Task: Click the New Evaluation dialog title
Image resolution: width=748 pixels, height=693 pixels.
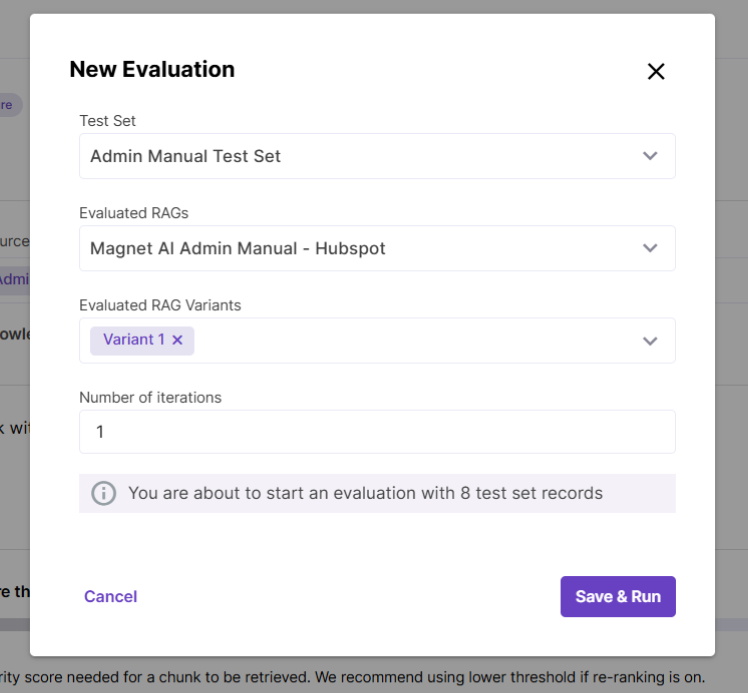Action: pyautogui.click(x=152, y=69)
